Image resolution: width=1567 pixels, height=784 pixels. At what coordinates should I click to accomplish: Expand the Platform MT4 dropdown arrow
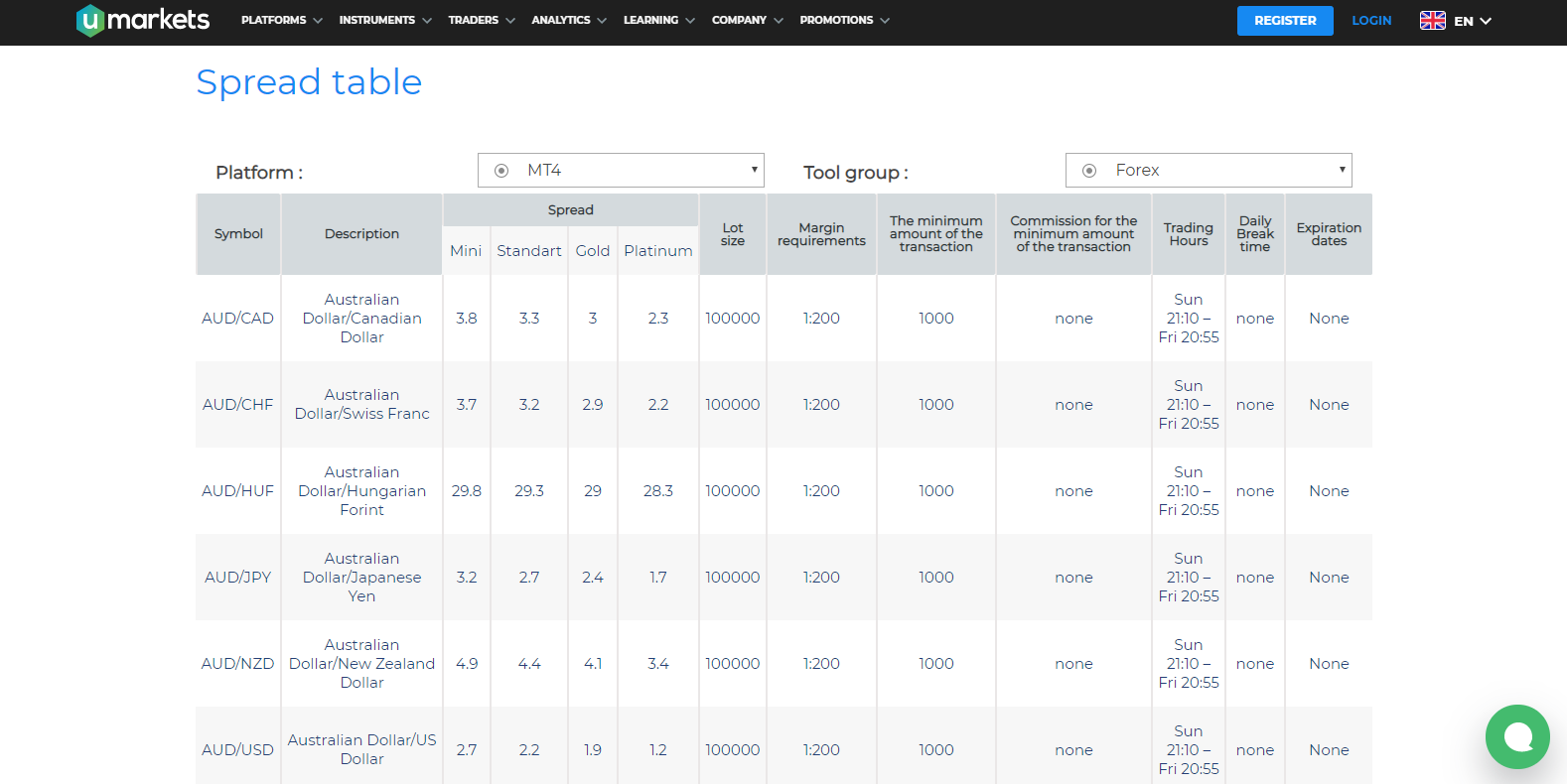pos(754,170)
